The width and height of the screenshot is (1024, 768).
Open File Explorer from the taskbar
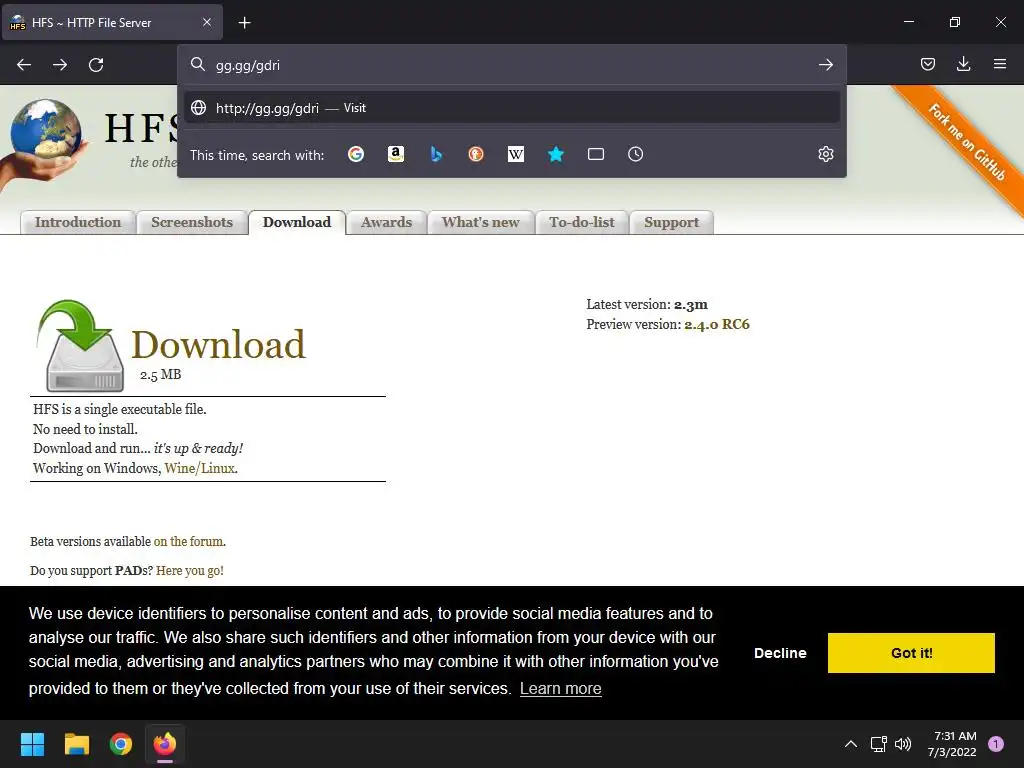[76, 744]
